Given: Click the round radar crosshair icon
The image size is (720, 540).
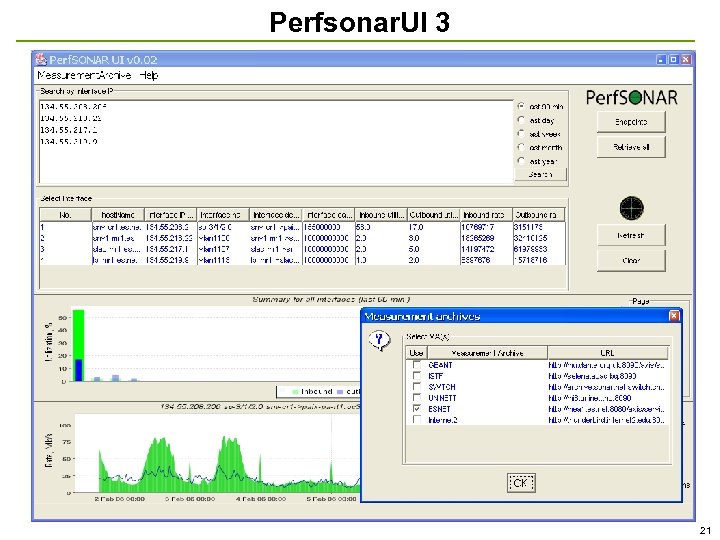Looking at the screenshot, I should click(631, 208).
